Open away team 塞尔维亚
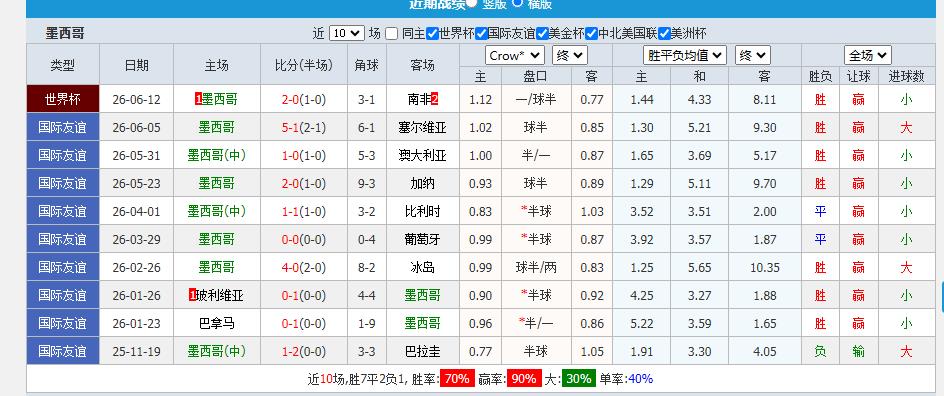The height and width of the screenshot is (396, 944). pyautogui.click(x=423, y=128)
